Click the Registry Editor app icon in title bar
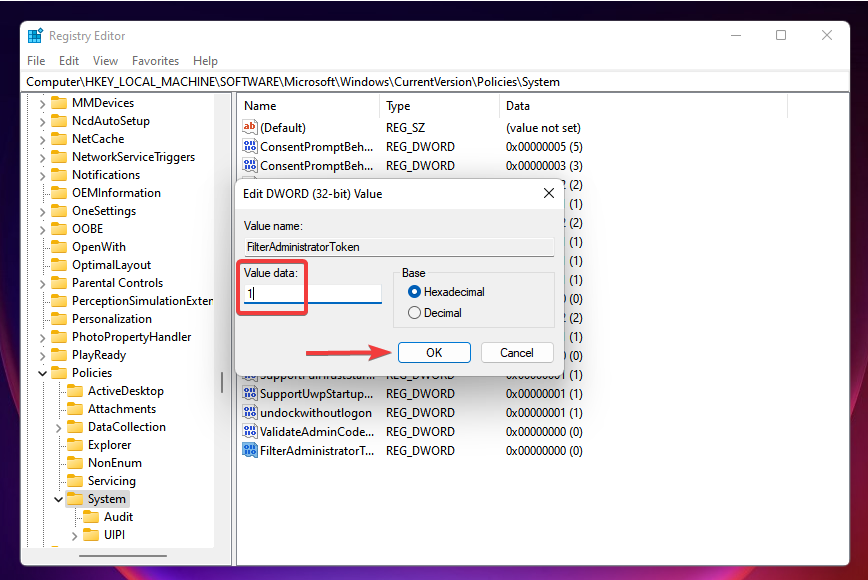This screenshot has height=580, width=868. coord(35,36)
